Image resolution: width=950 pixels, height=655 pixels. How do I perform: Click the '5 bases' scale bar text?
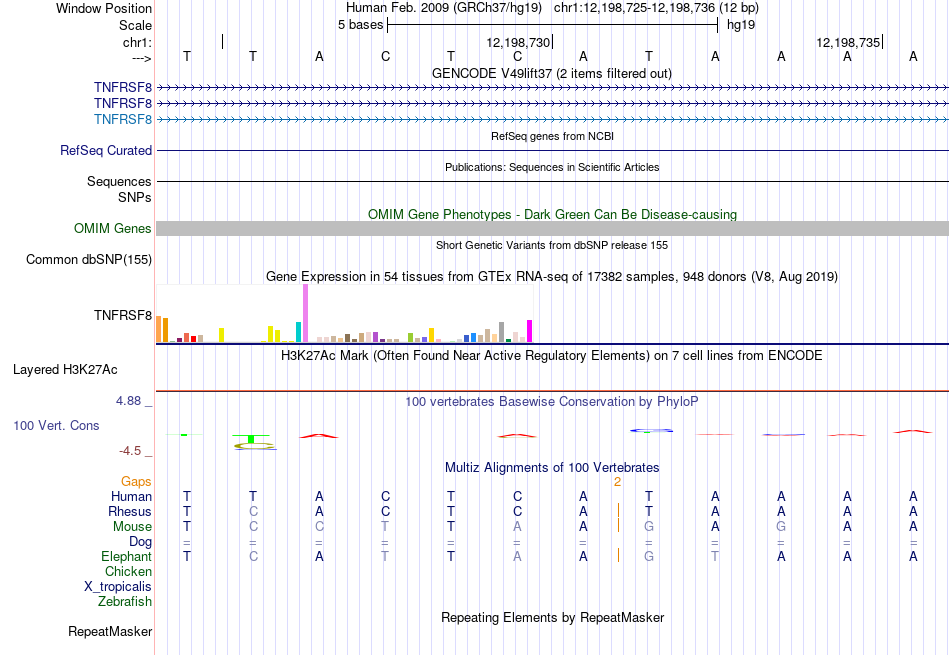click(x=360, y=25)
